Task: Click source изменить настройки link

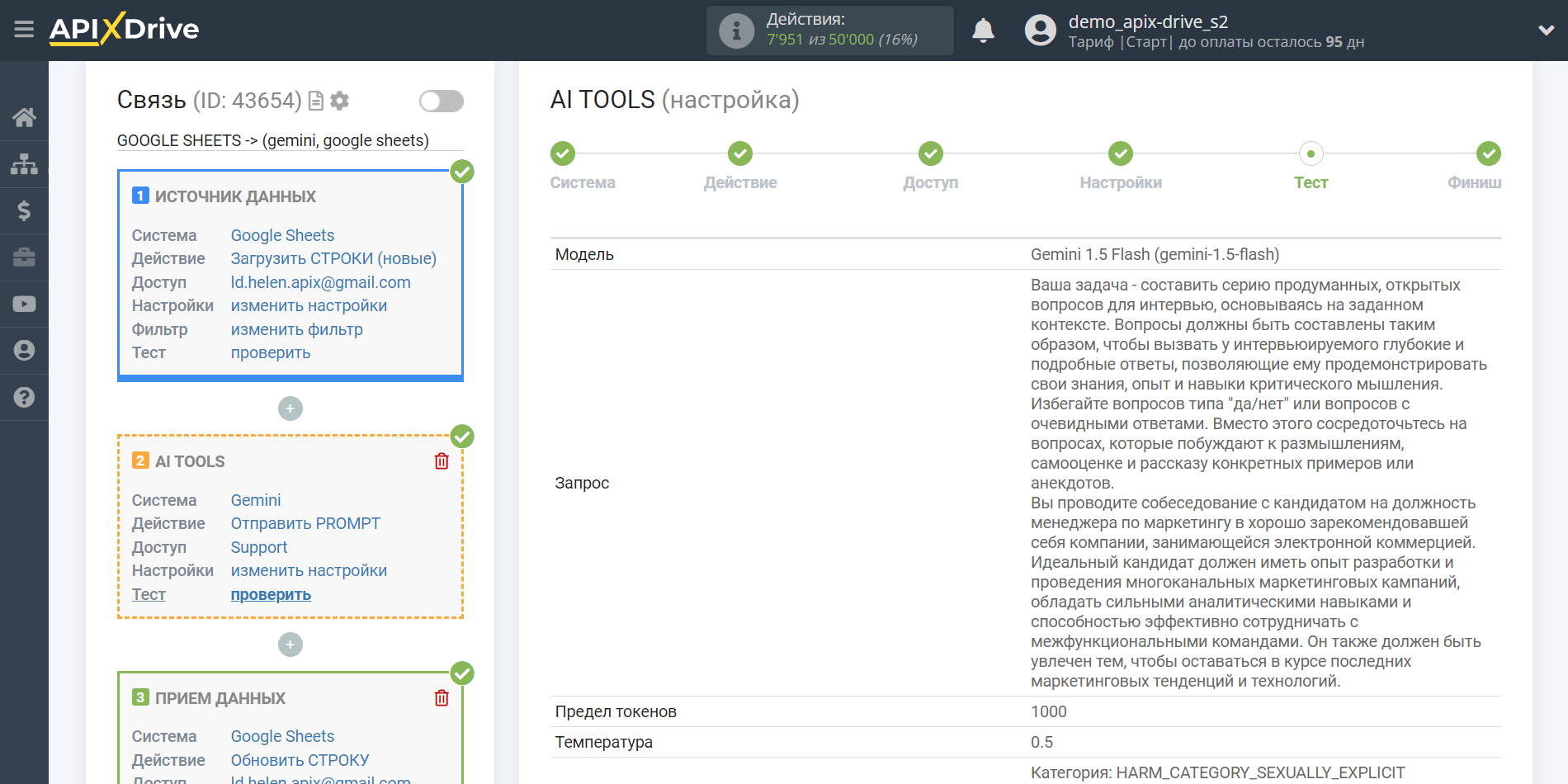Action: [309, 305]
